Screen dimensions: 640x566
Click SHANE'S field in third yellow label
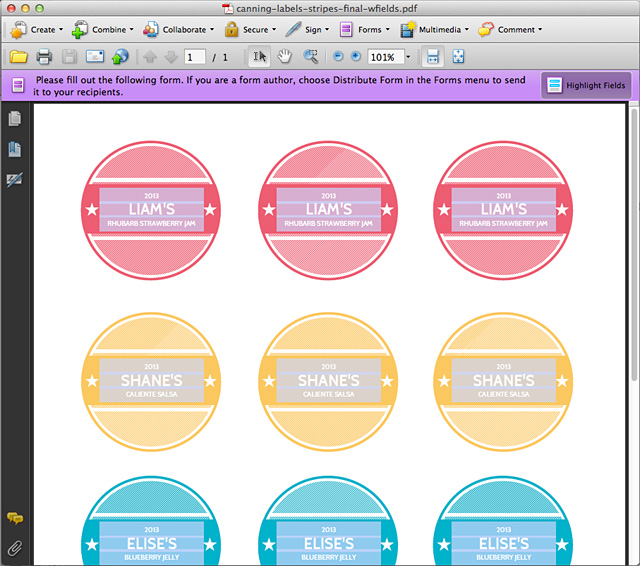pyautogui.click(x=503, y=381)
